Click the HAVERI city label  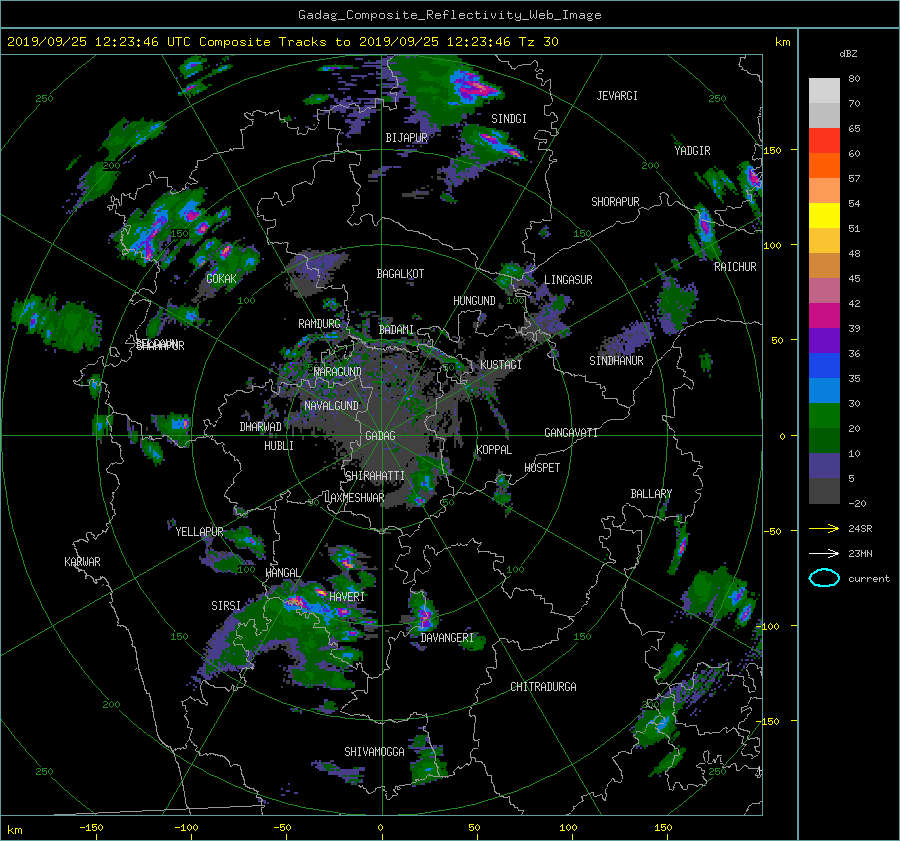(x=347, y=597)
